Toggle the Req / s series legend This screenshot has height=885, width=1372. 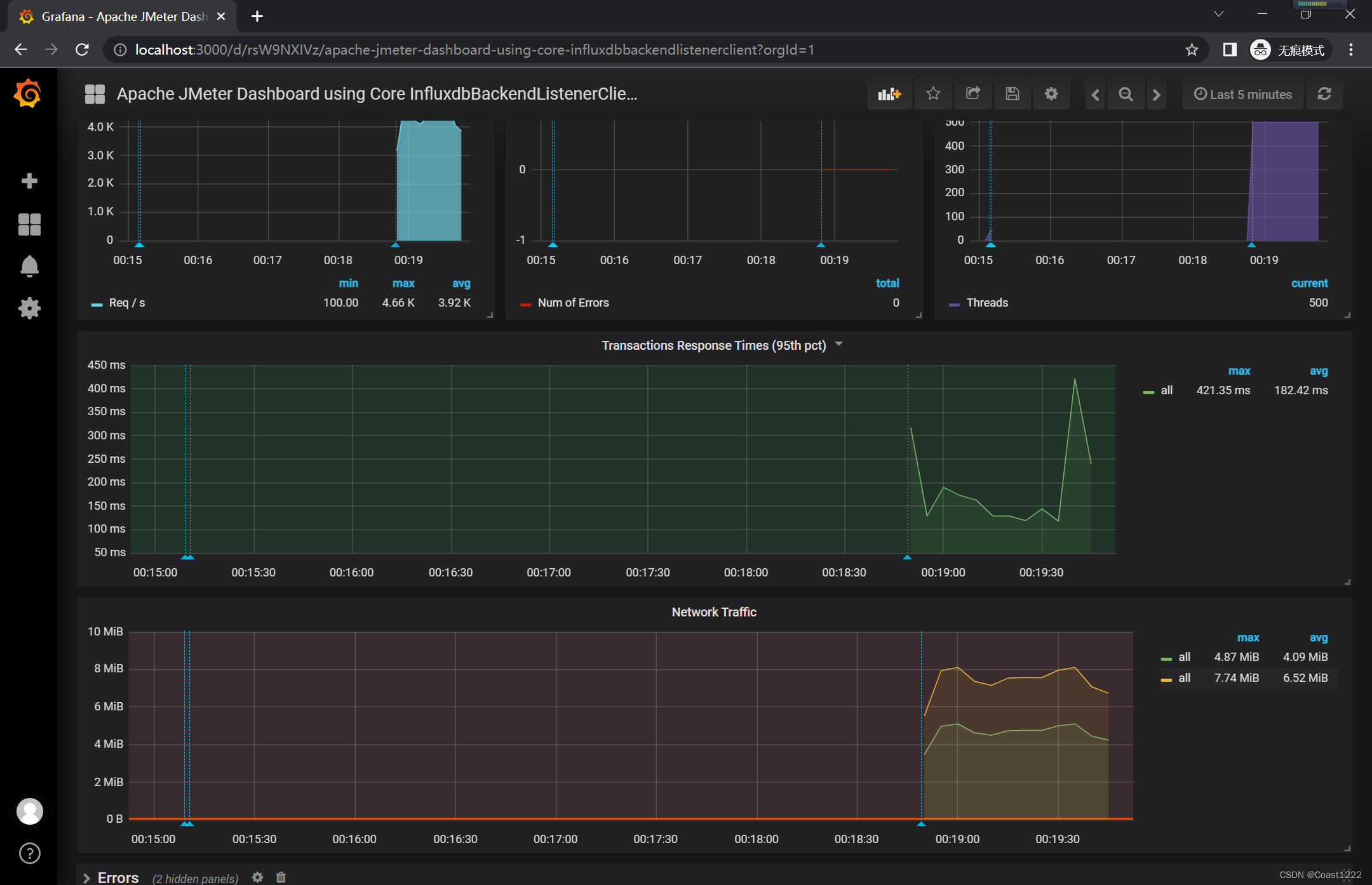127,303
